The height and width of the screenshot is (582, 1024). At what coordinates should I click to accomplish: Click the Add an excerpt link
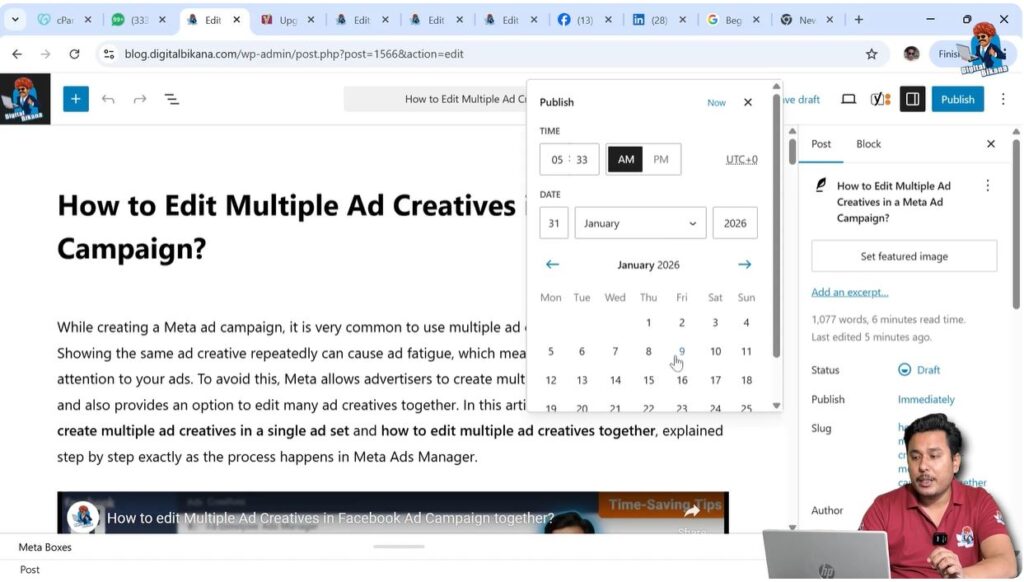click(x=850, y=291)
